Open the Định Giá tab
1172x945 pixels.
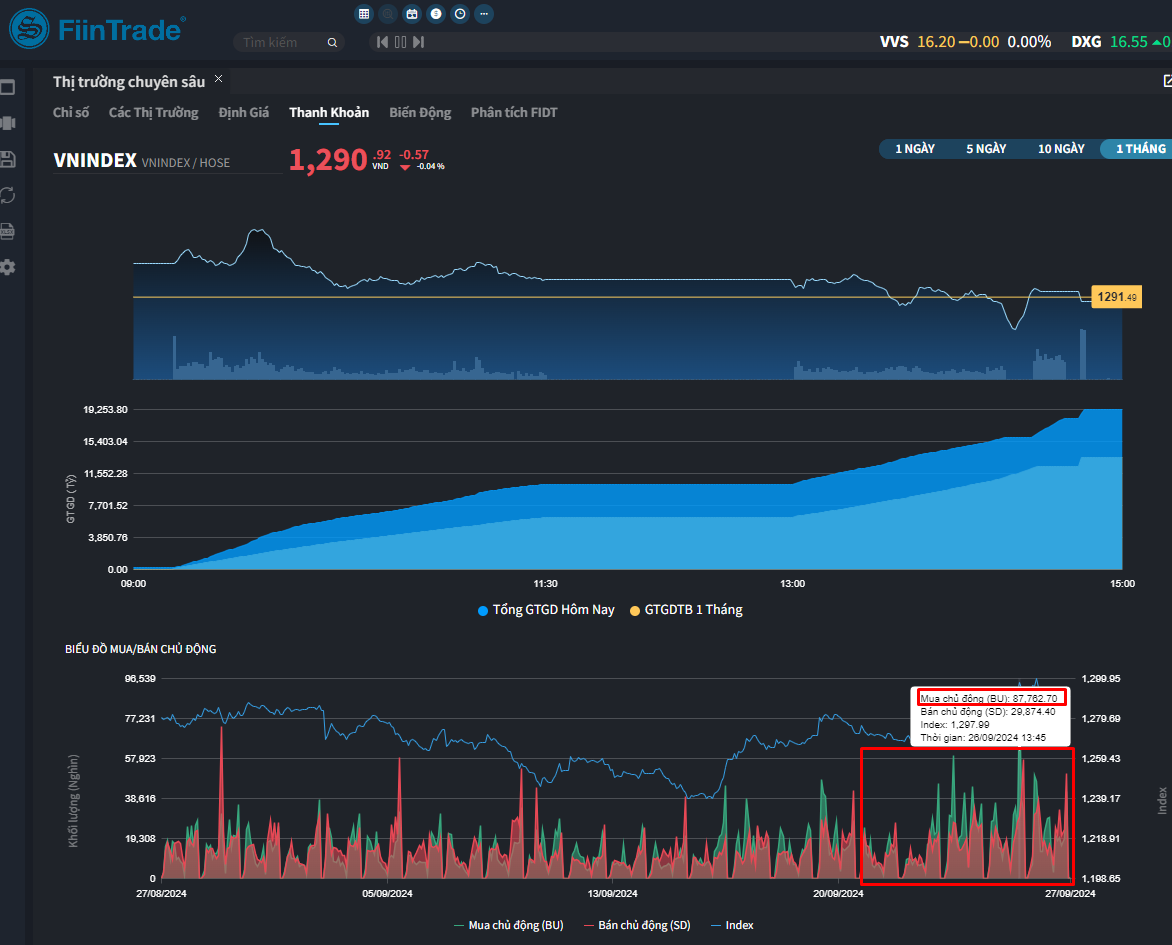click(x=244, y=112)
